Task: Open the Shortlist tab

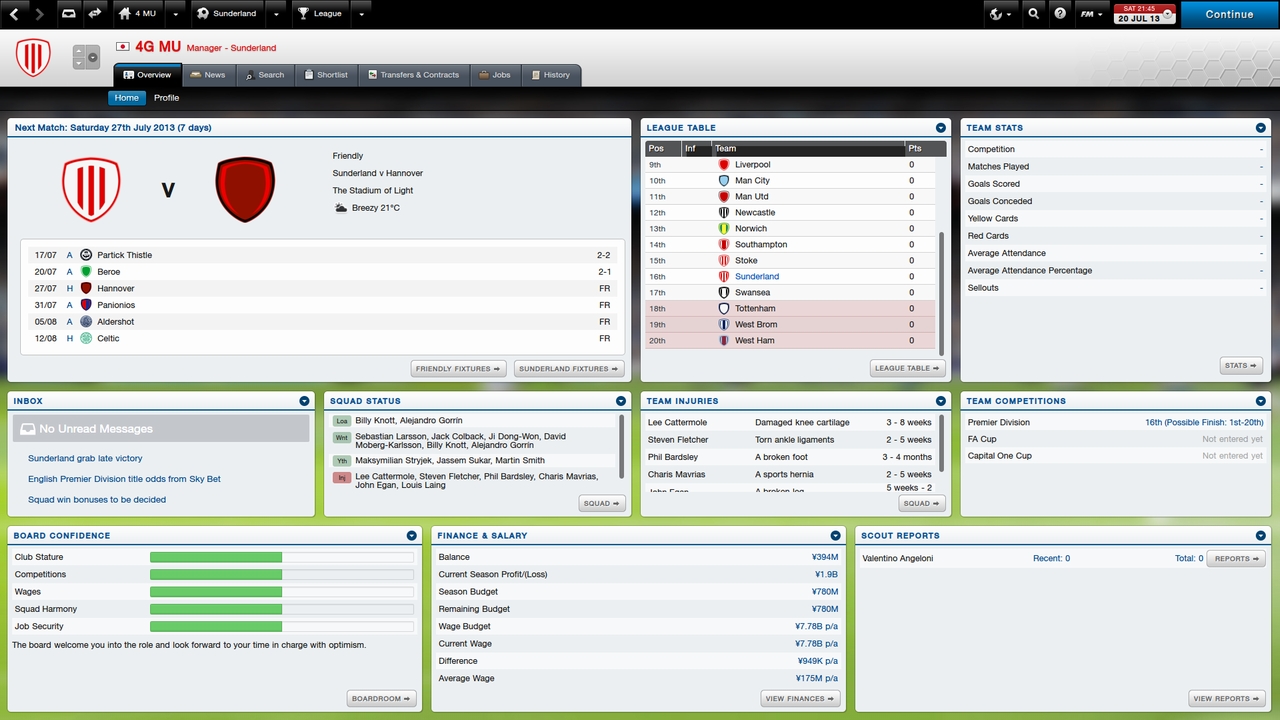Action: click(x=326, y=75)
